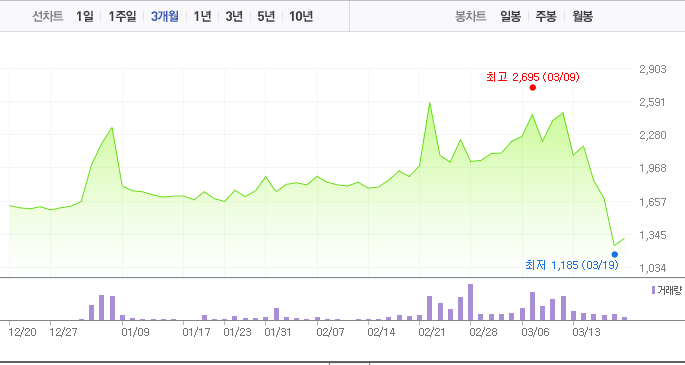Click the 02/07 date label
This screenshot has width=685, height=365.
pos(330,332)
